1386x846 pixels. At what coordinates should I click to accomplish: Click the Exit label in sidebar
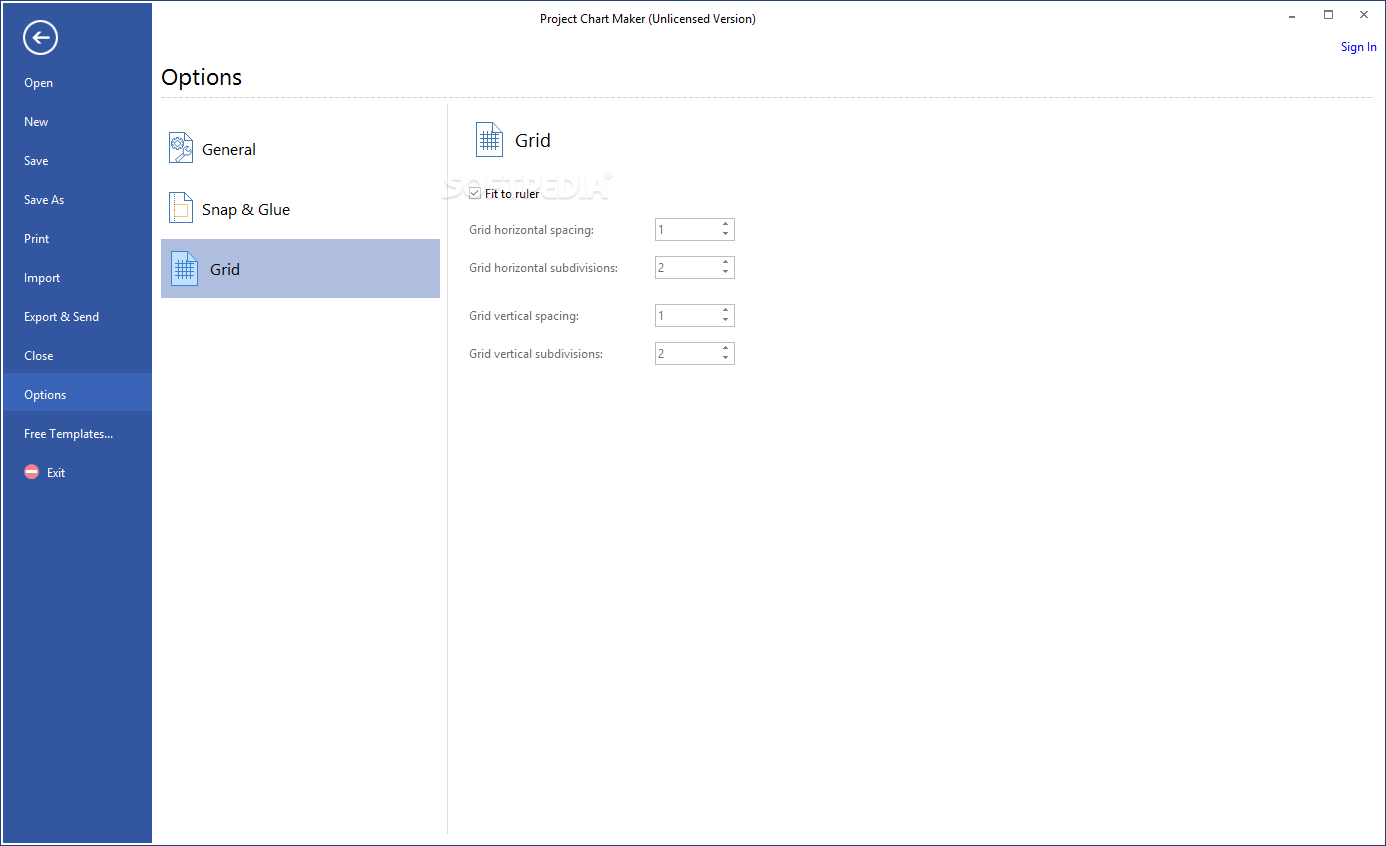point(56,473)
